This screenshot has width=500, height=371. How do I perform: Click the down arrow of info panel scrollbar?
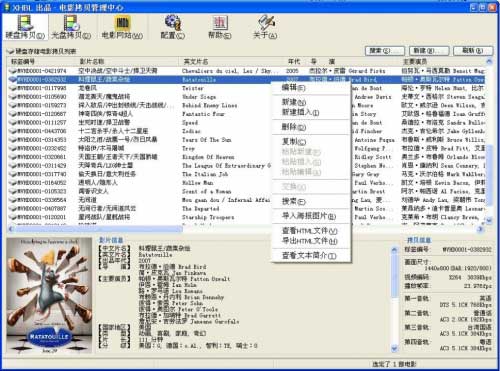pyautogui.click(x=394, y=349)
